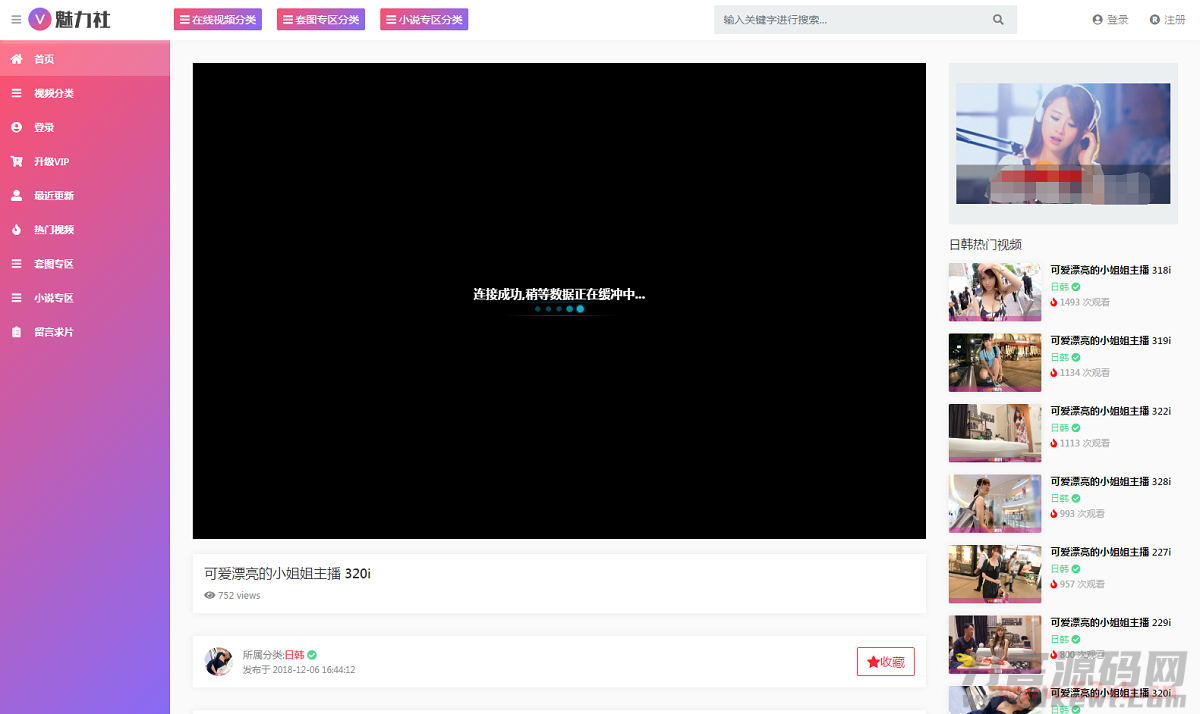Click the 留言求片 clipboard icon
1200x714 pixels.
(x=16, y=331)
